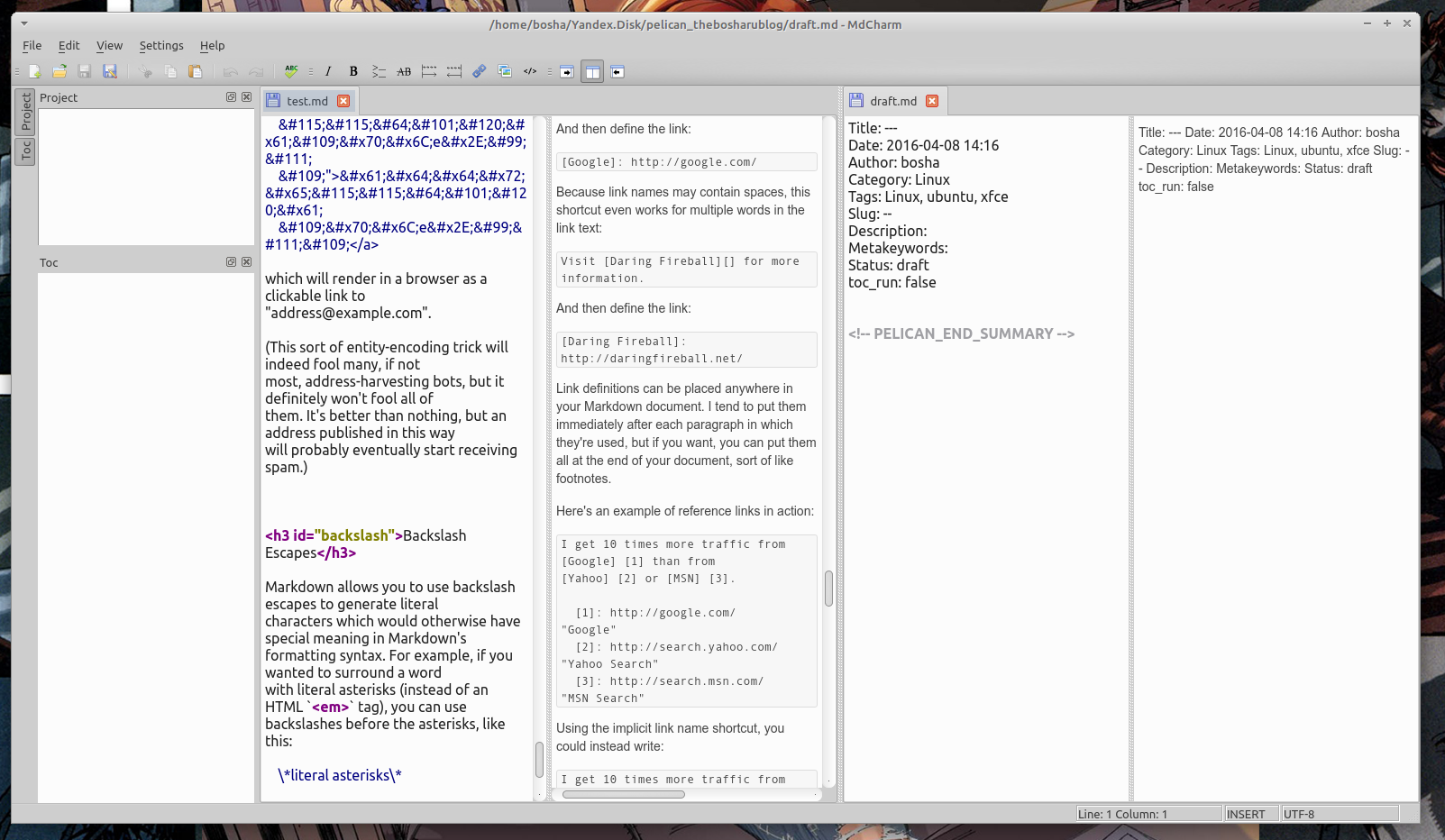Click the 'Status: draft' line in editor
1445x840 pixels.
click(888, 265)
